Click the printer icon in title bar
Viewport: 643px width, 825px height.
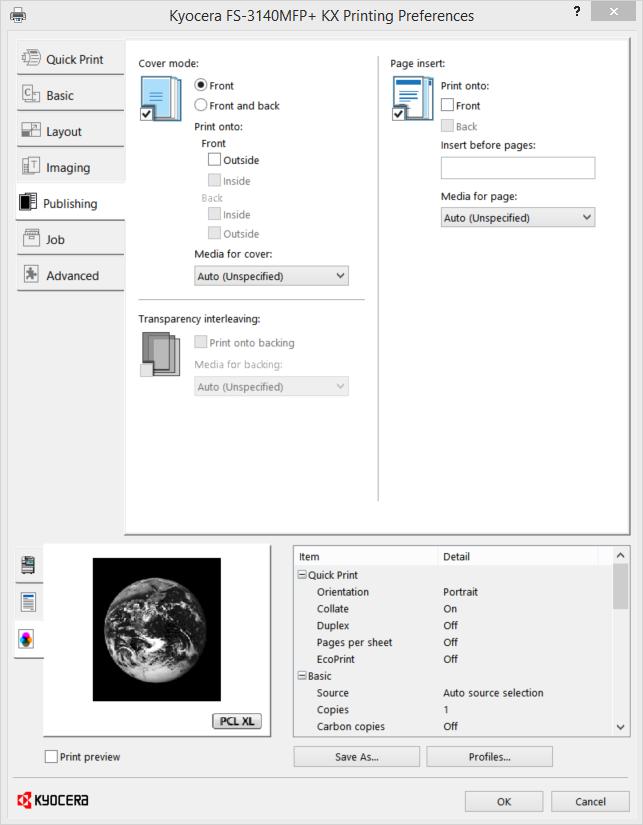[18, 15]
